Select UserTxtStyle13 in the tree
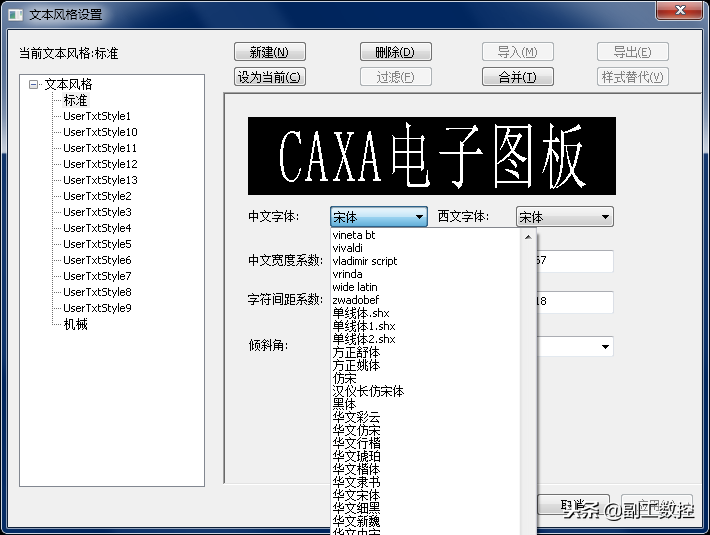 100,180
